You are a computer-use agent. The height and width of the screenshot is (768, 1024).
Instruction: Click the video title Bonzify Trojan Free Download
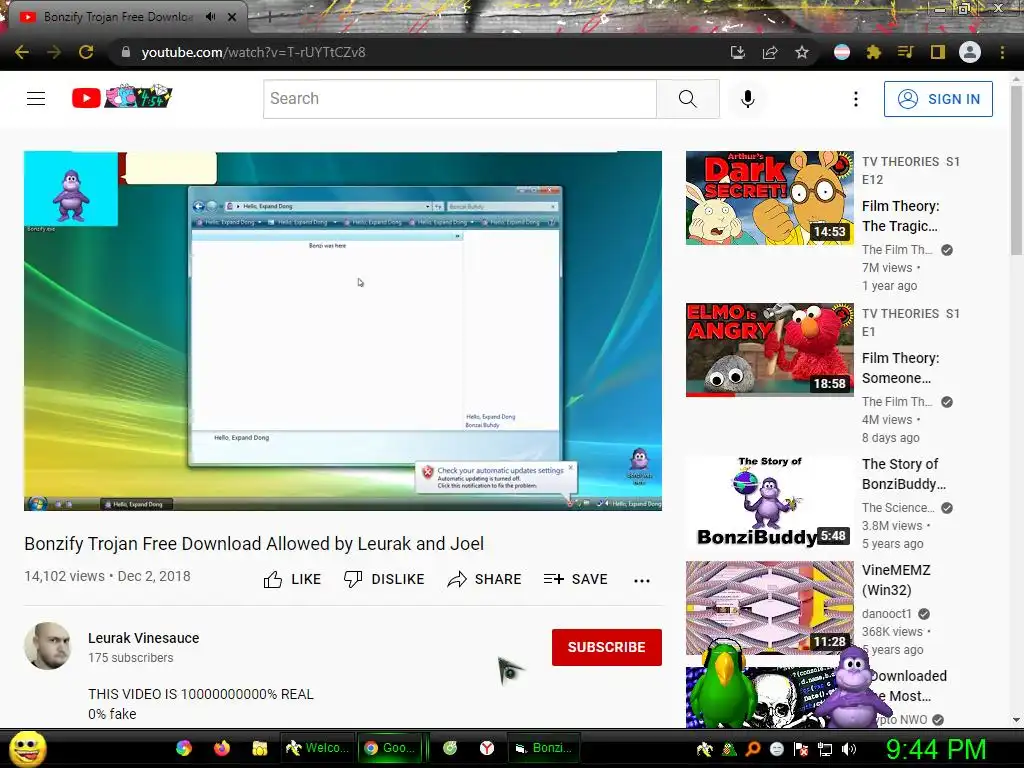point(254,543)
